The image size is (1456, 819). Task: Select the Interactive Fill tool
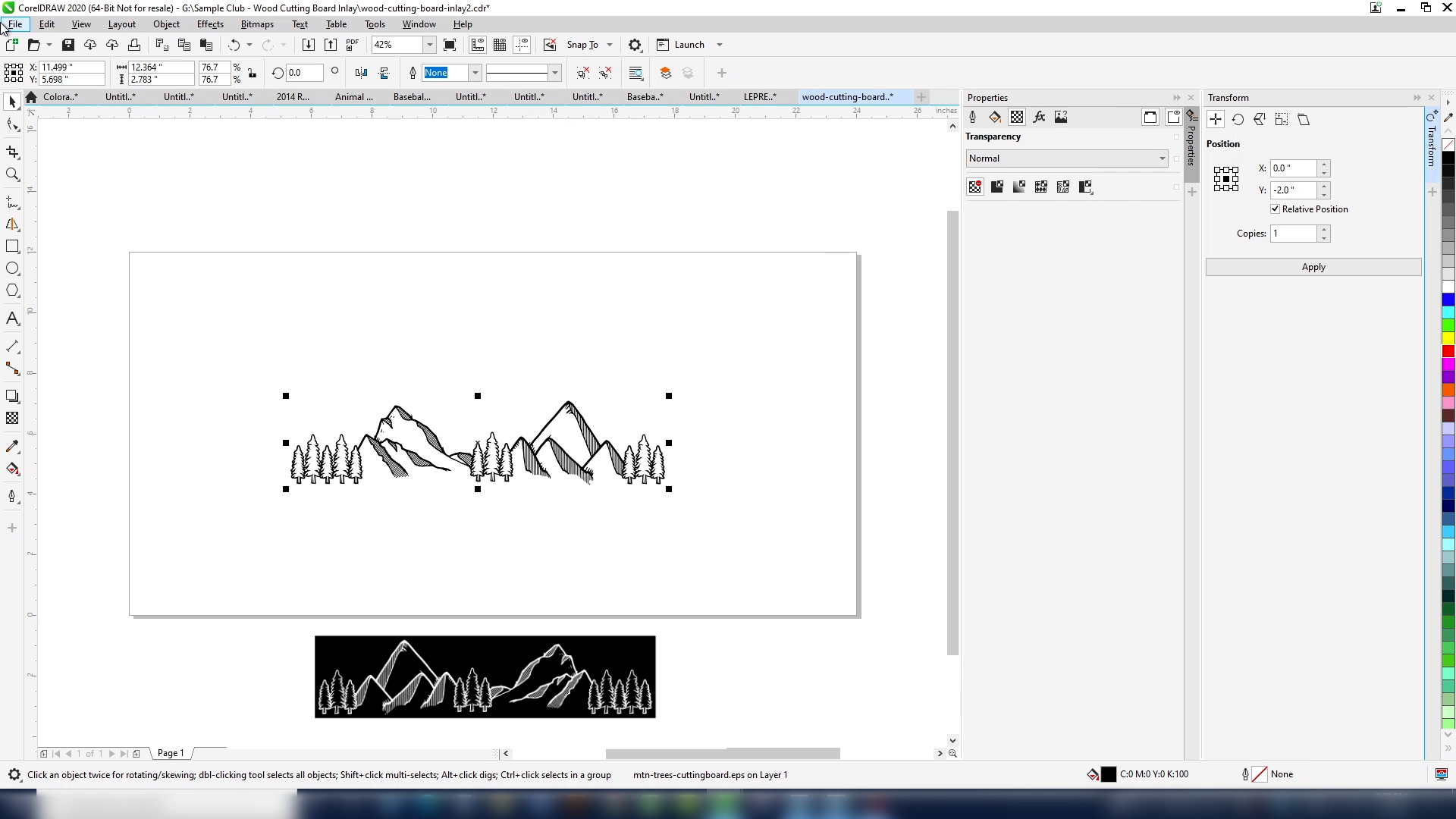(12, 469)
